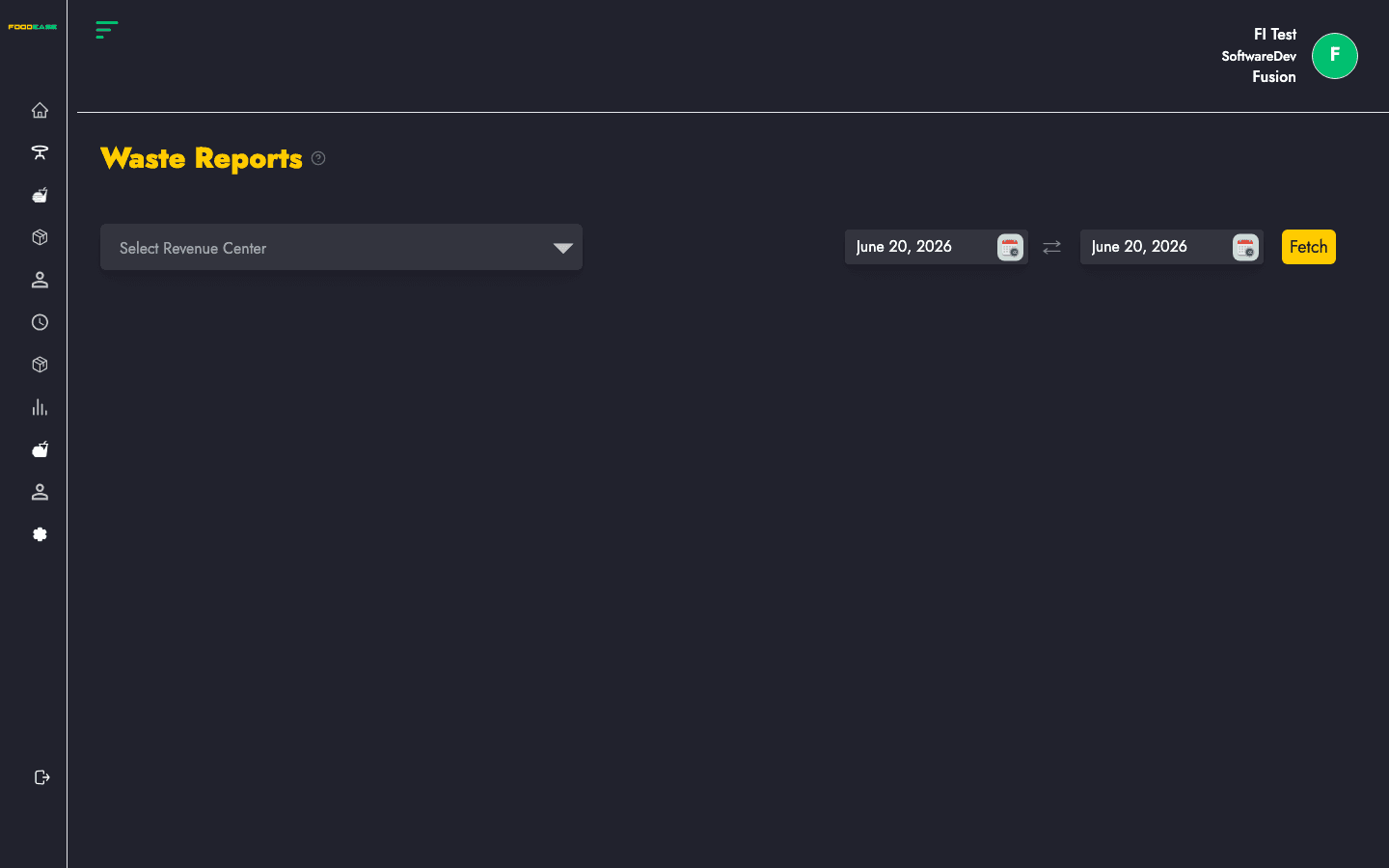The image size is (1389, 868).
Task: Click the FoodEase logo
Action: point(33,27)
